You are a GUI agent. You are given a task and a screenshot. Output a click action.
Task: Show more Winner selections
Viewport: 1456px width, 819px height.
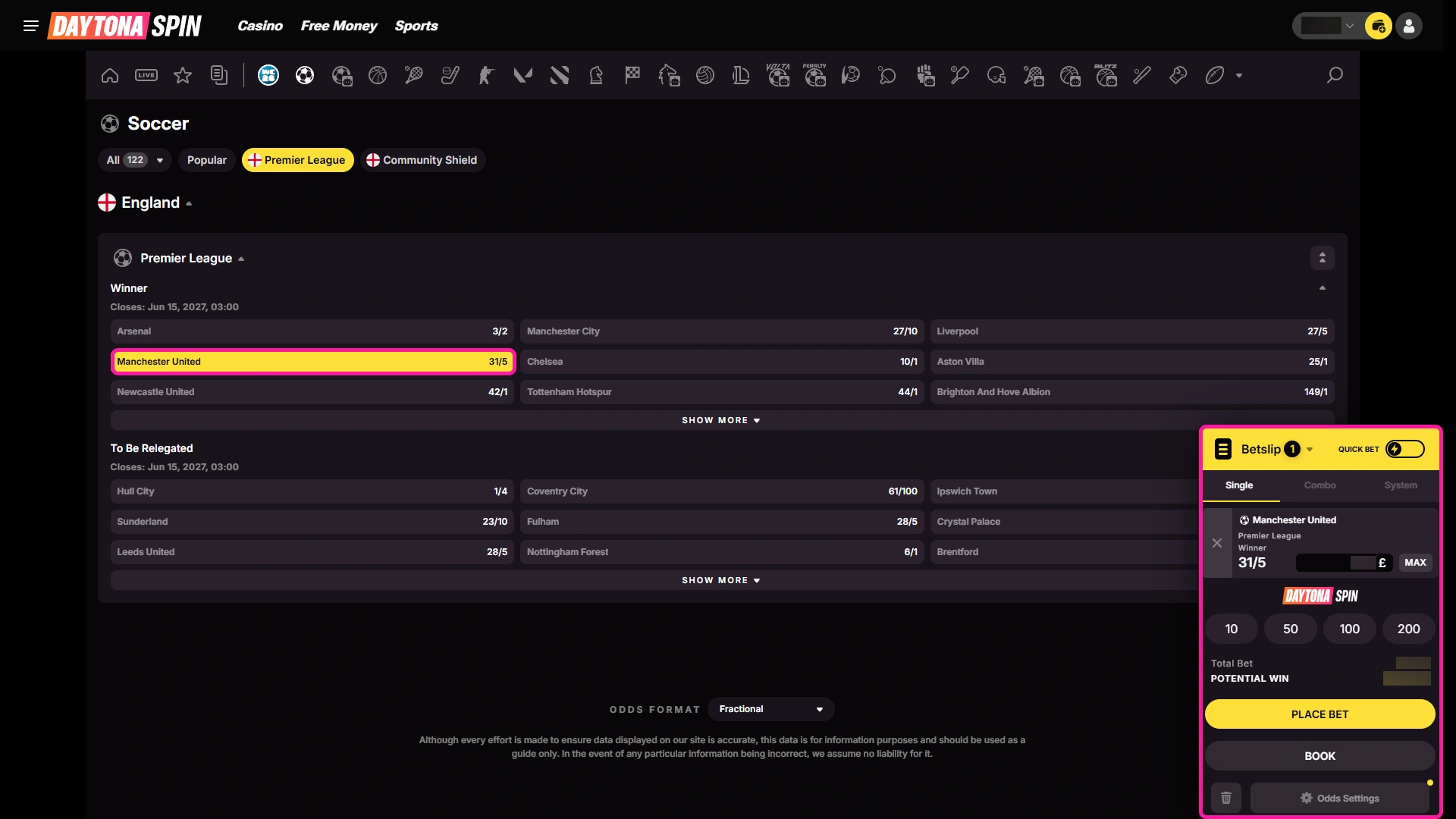pos(720,420)
